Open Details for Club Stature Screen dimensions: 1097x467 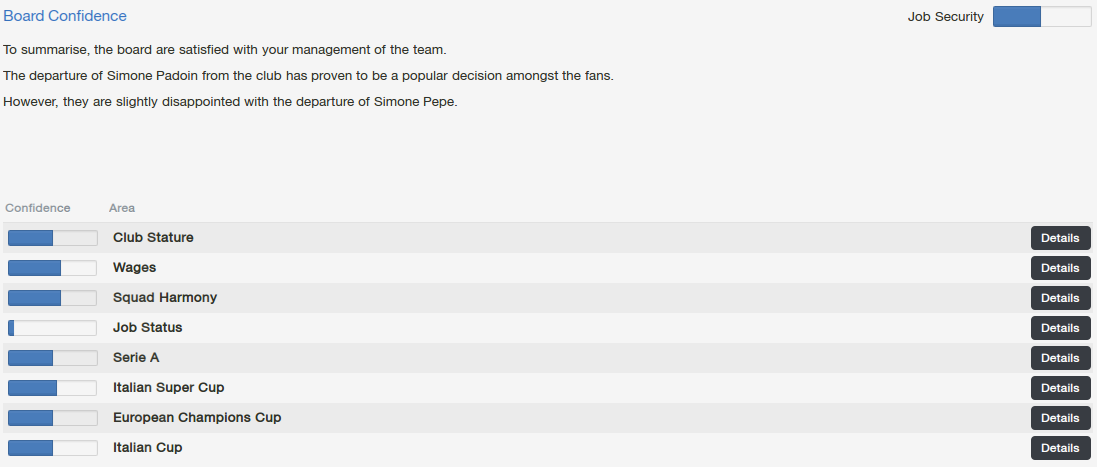[x=1060, y=238]
